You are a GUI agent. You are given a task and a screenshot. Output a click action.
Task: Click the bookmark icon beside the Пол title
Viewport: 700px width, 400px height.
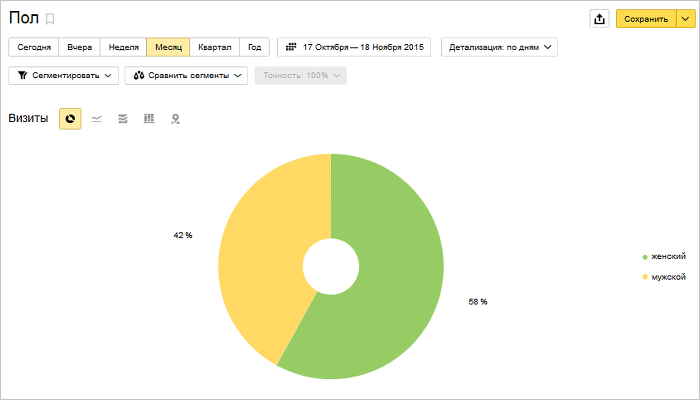[51, 19]
